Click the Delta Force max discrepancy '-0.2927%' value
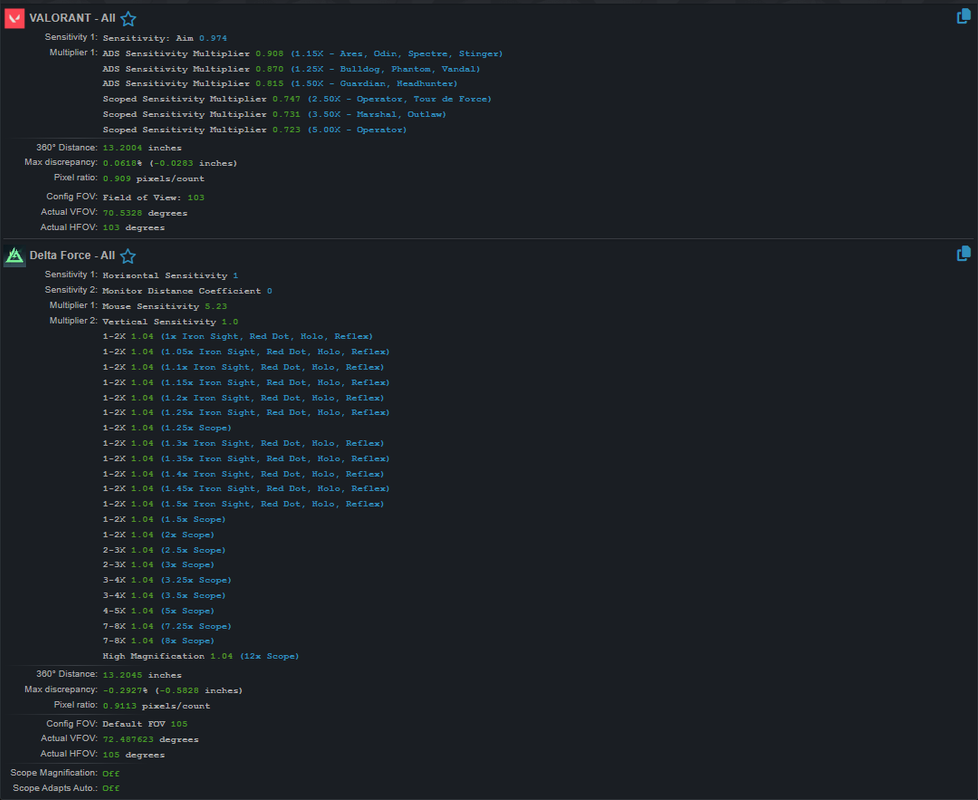Screen dimensions: 978x800 click(125, 691)
